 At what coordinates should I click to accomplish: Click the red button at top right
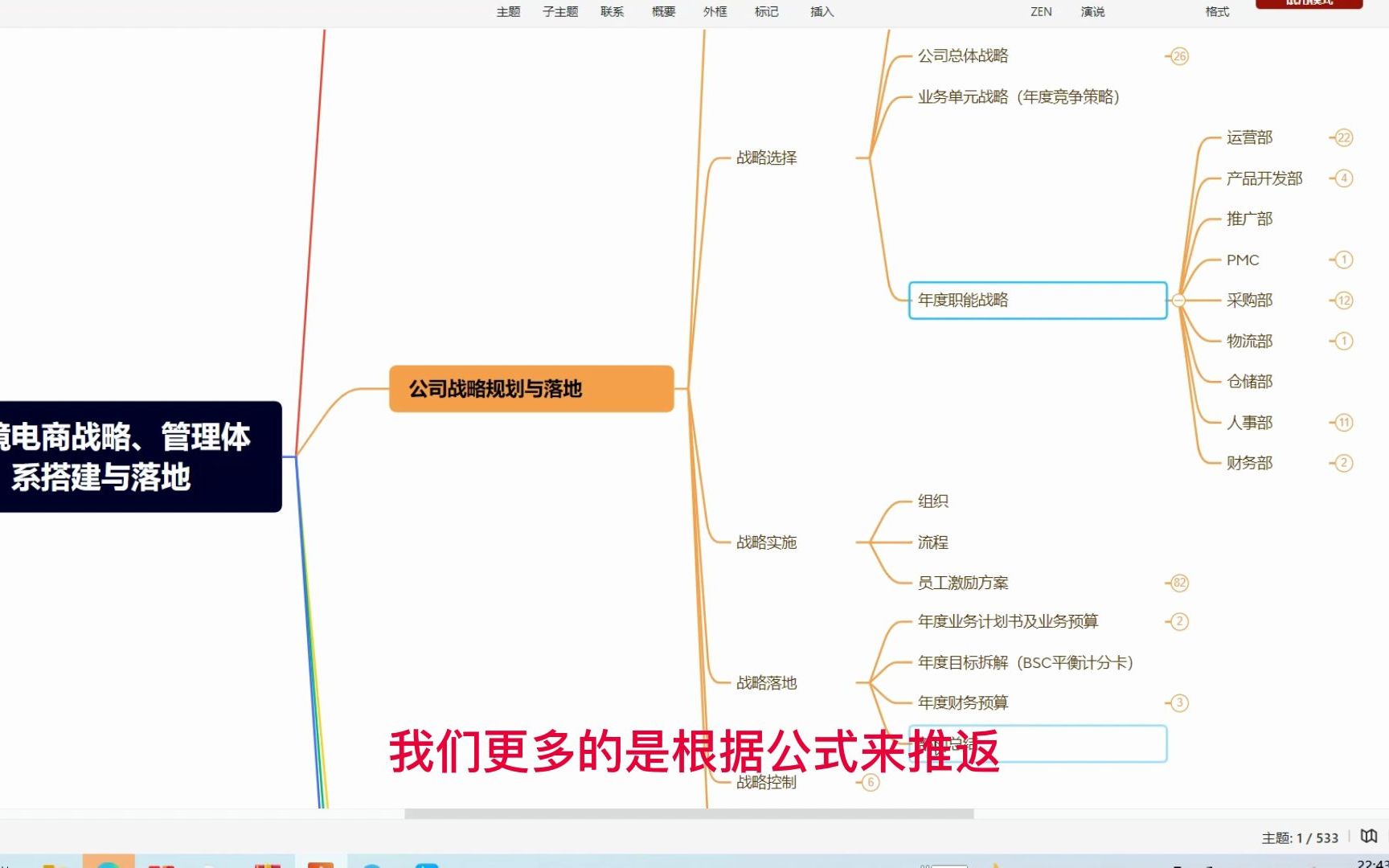pyautogui.click(x=1309, y=4)
